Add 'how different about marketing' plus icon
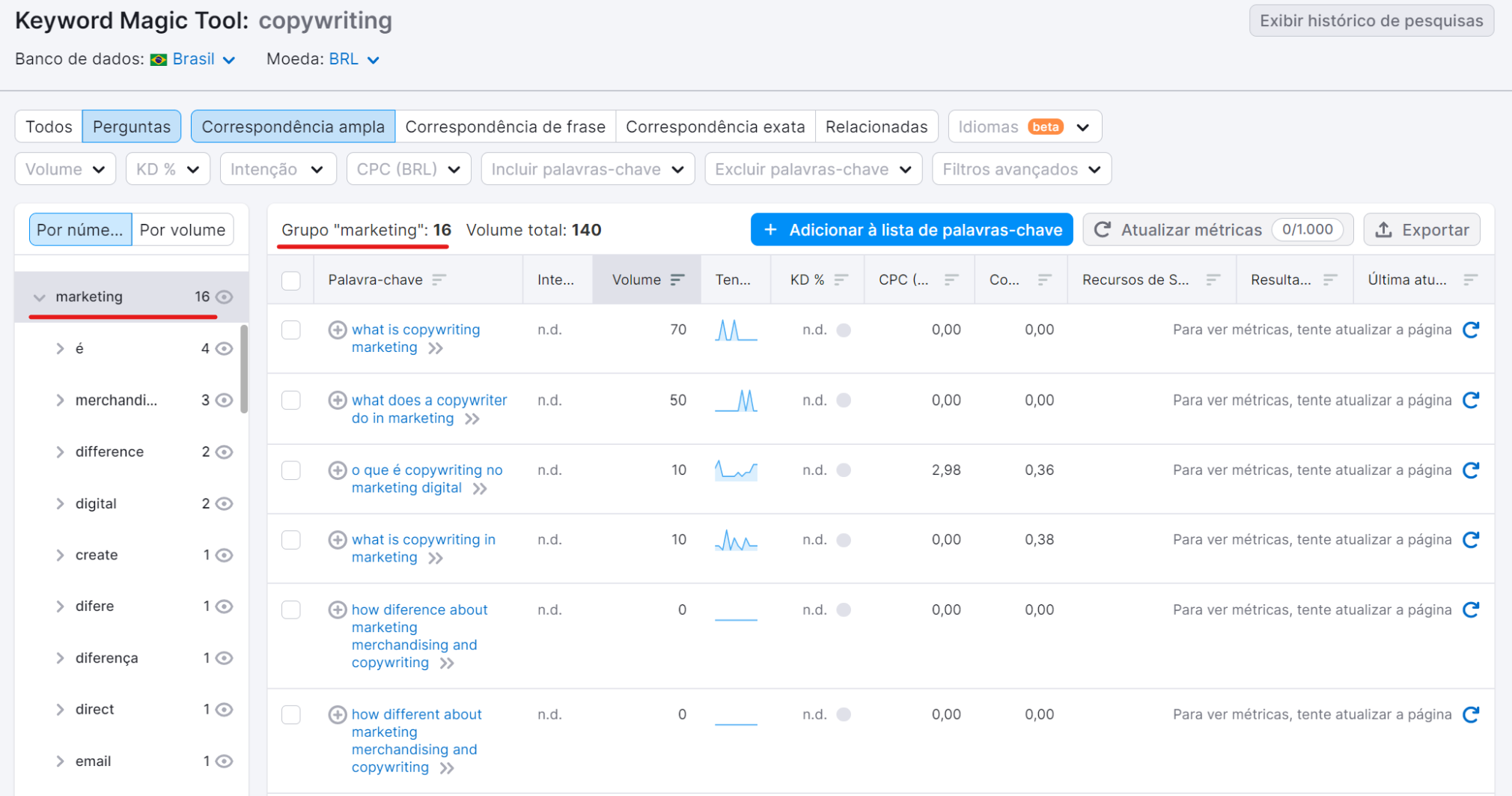The height and width of the screenshot is (796, 1512). pyautogui.click(x=338, y=714)
